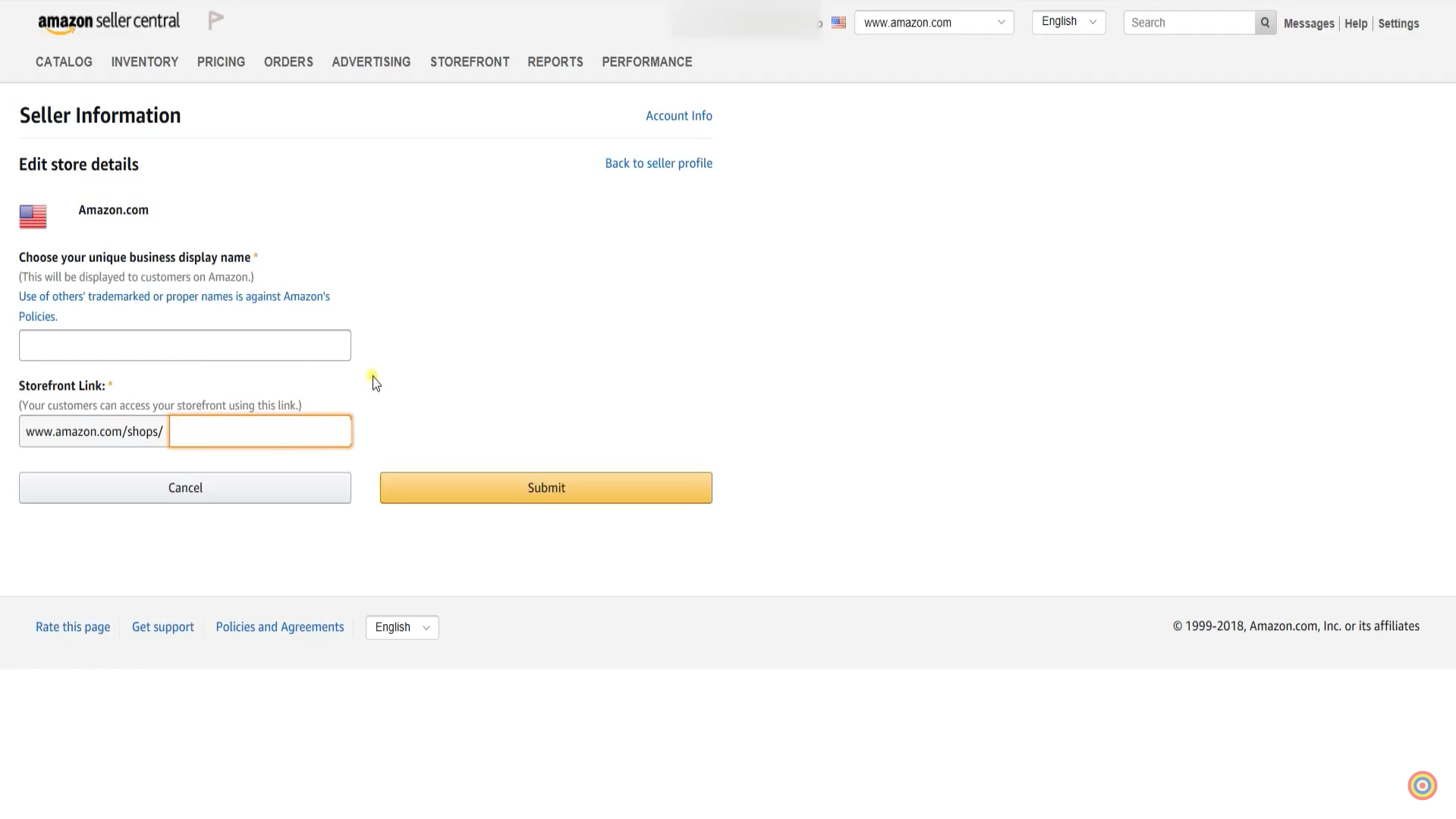Image resolution: width=1456 pixels, height=819 pixels.
Task: Open the Inventory menu
Action: point(145,62)
